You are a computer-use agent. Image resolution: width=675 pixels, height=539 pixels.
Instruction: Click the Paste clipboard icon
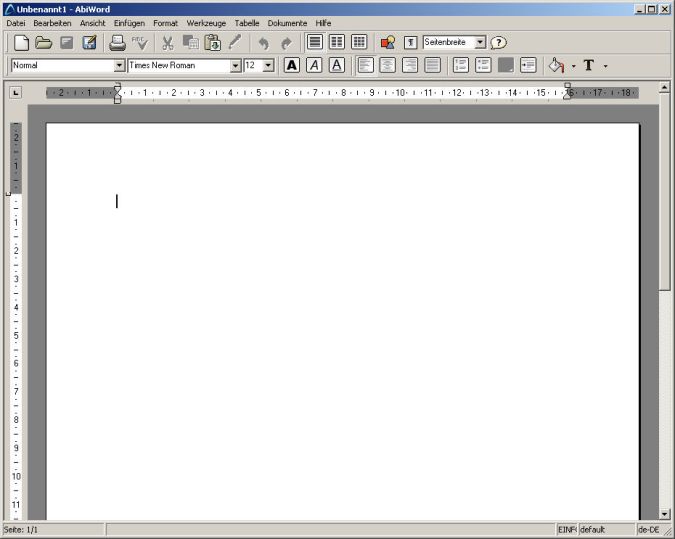click(212, 43)
